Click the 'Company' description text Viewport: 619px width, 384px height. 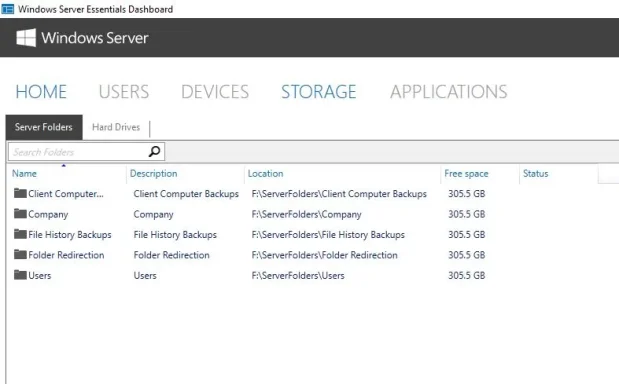[x=153, y=214]
